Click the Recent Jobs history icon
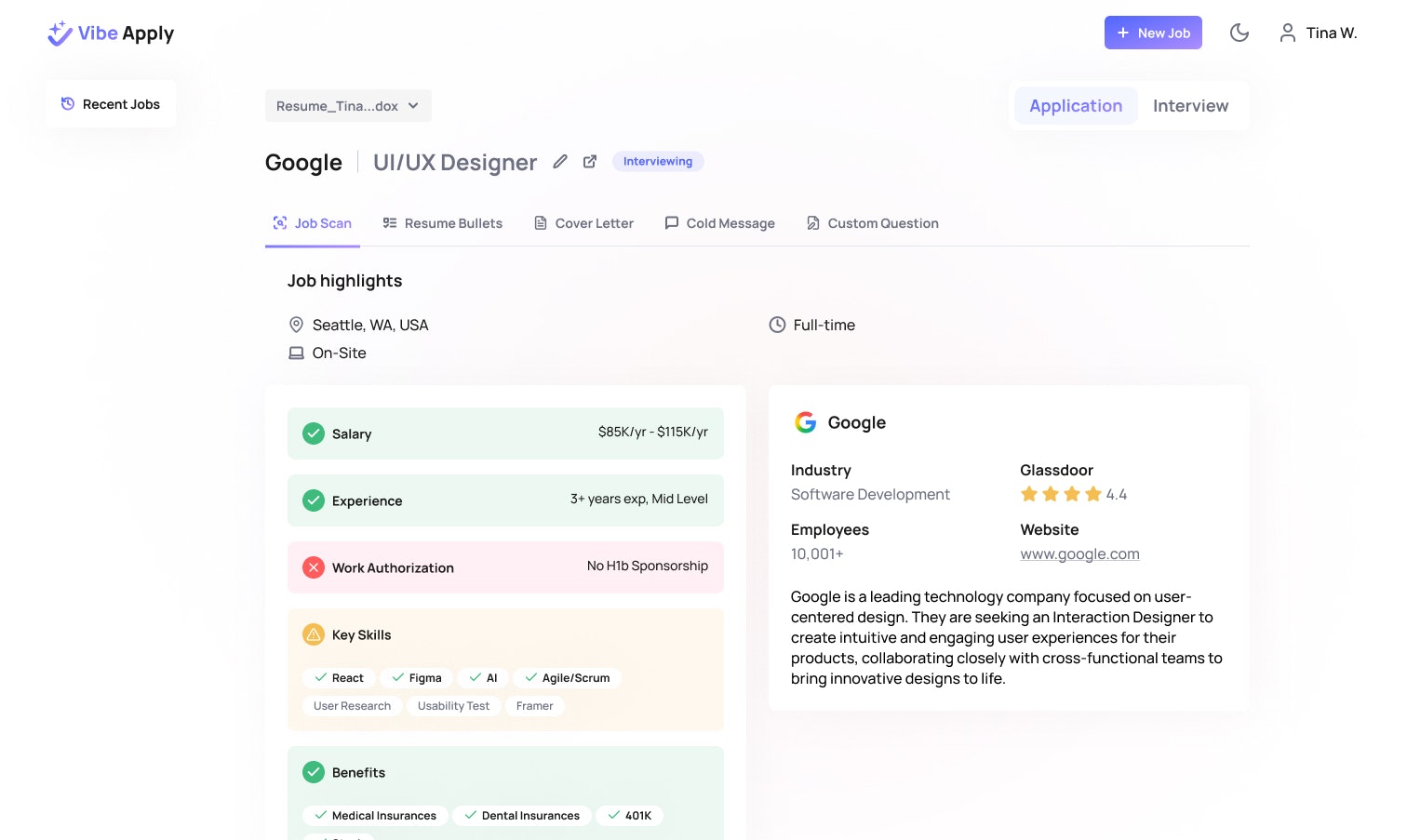Viewport: 1407px width, 840px height. (68, 104)
